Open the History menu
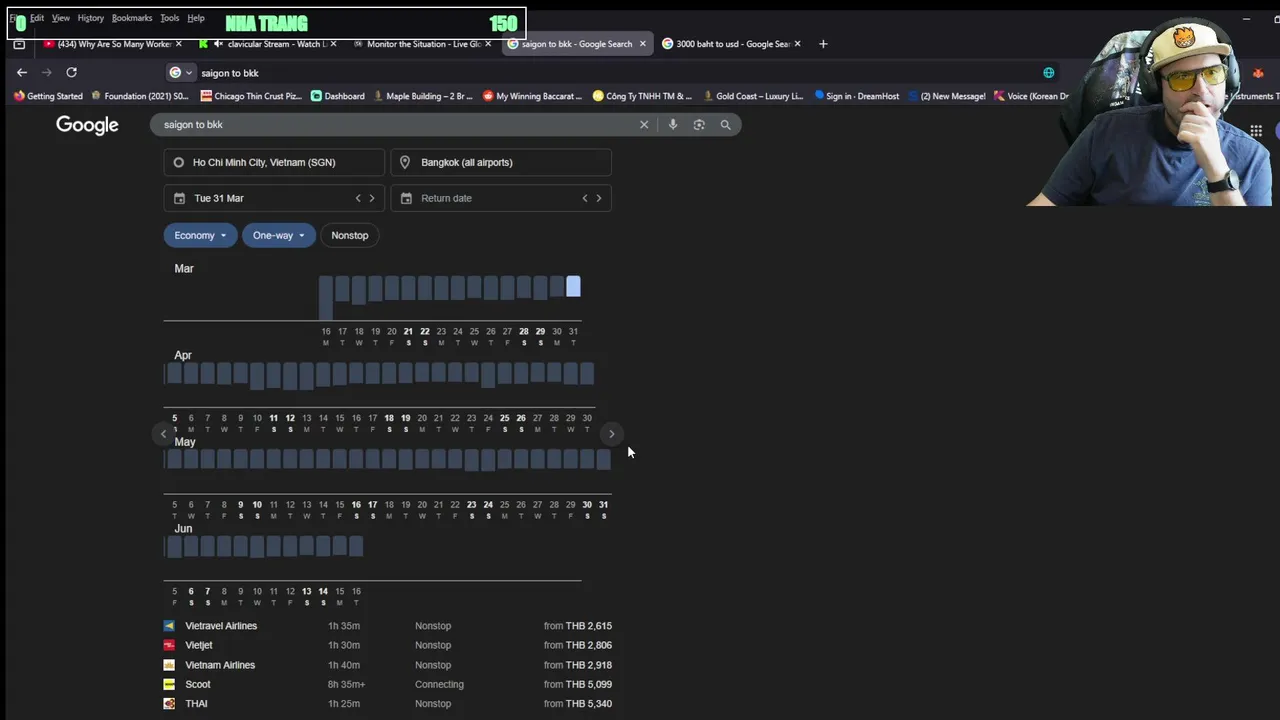 (x=91, y=18)
